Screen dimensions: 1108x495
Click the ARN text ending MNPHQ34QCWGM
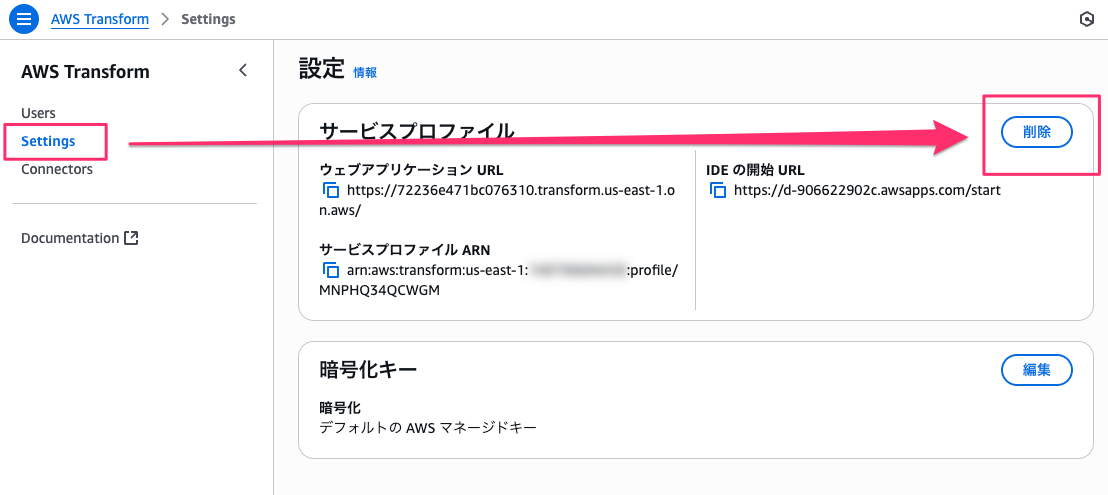point(499,280)
